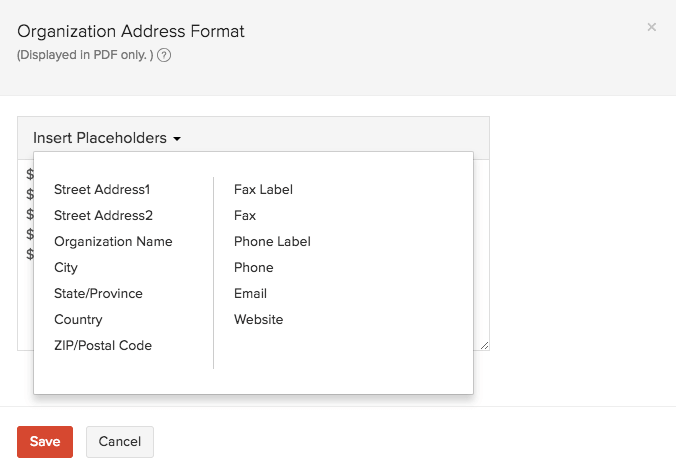The image size is (676, 474).
Task: Add the Phone placeholder
Action: click(254, 267)
